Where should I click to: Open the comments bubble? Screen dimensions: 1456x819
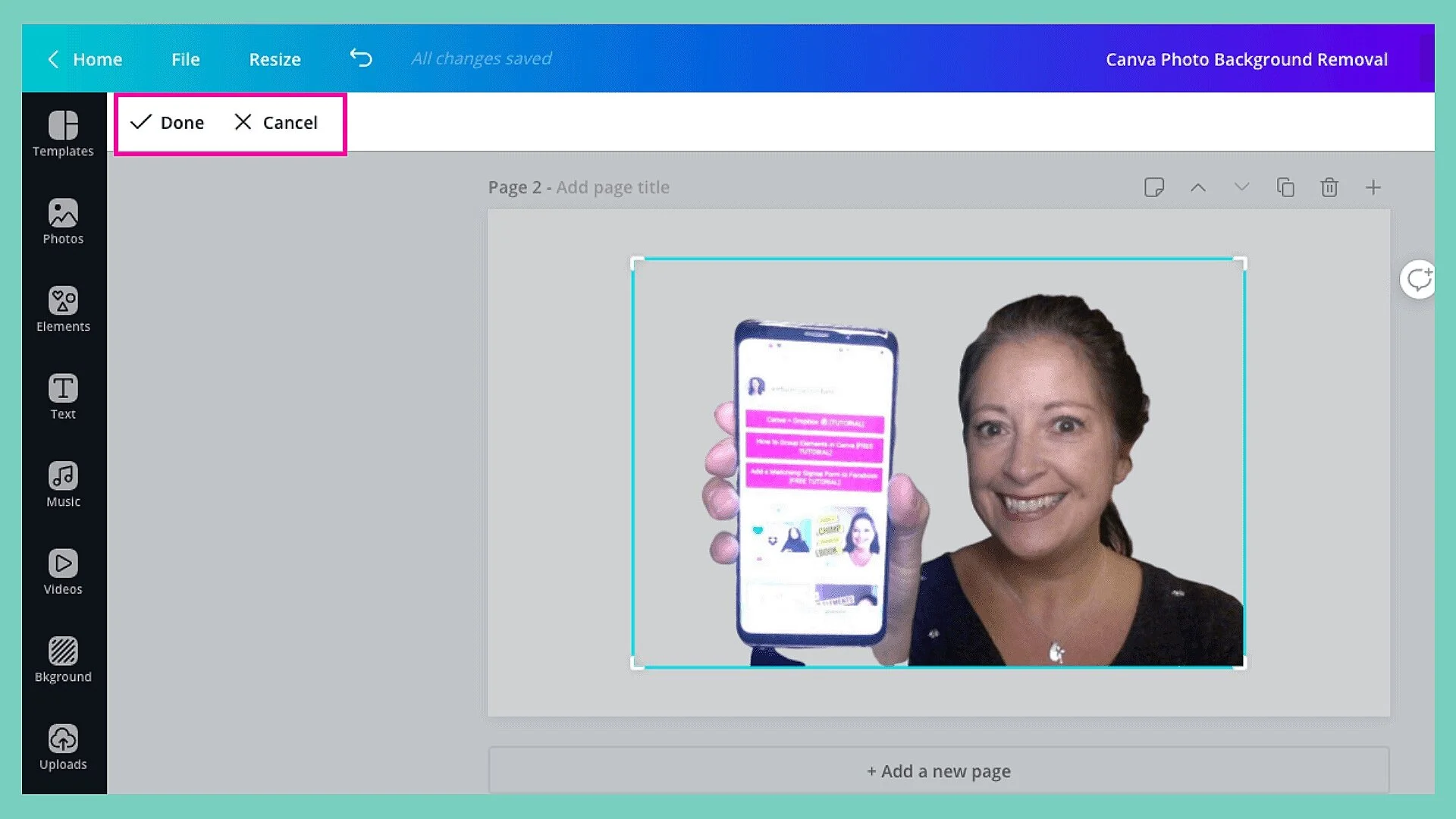(1420, 280)
